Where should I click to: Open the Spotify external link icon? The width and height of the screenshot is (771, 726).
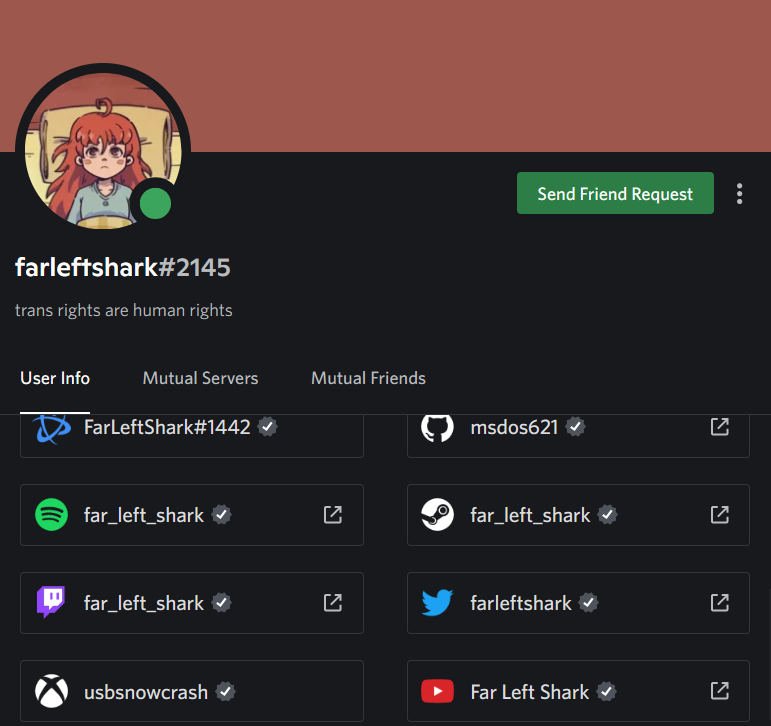tap(333, 514)
